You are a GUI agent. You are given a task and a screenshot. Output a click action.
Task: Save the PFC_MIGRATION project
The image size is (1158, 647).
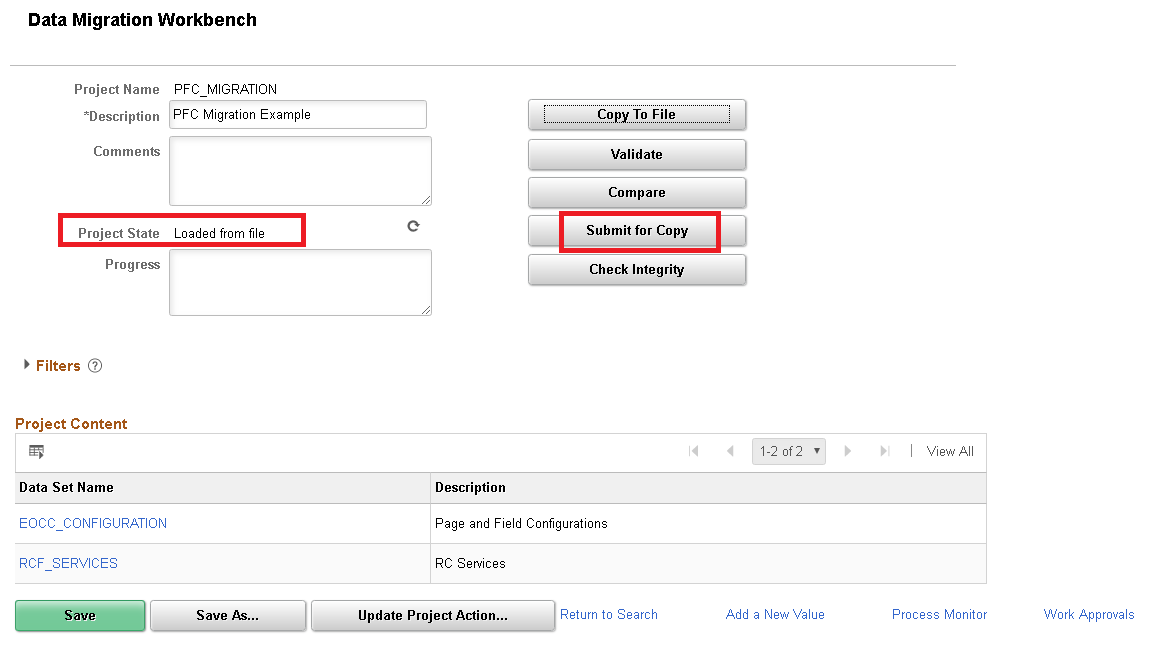click(79, 615)
